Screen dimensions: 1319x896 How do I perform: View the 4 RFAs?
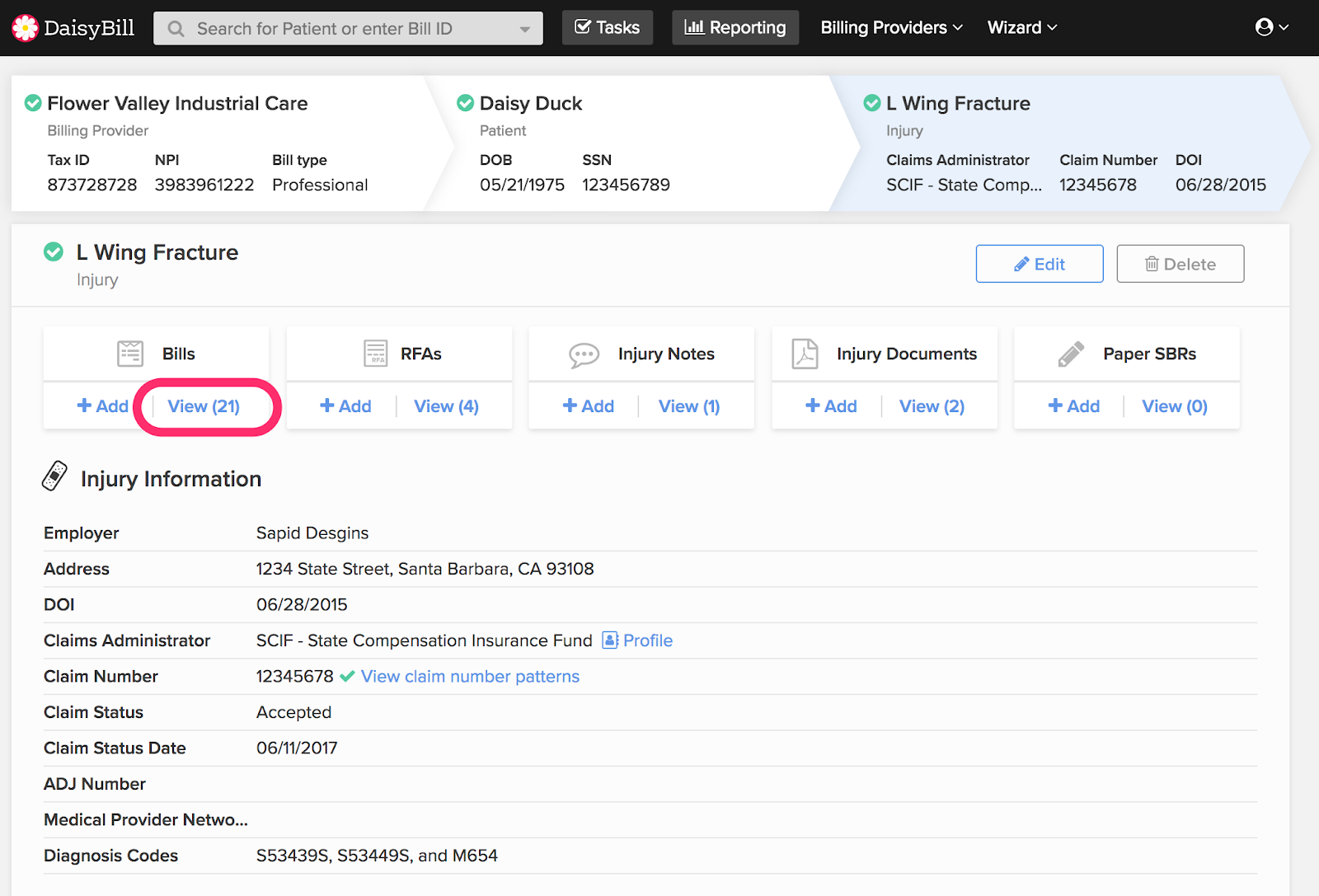click(446, 406)
